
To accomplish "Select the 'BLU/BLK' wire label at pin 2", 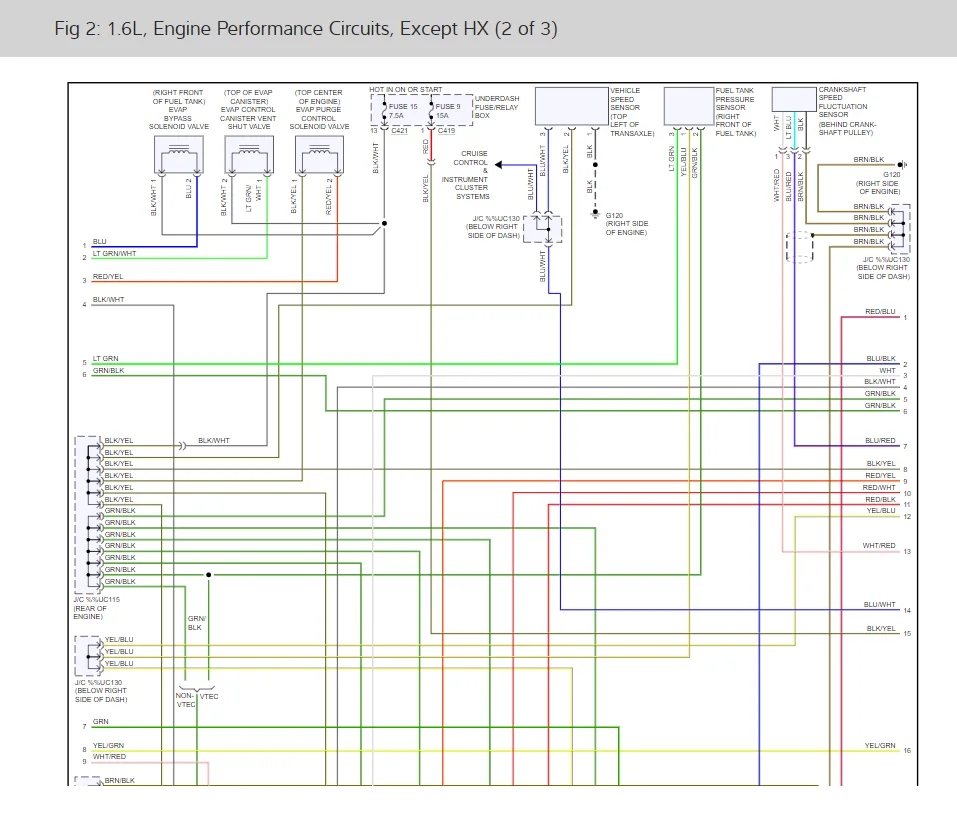I will click(x=881, y=359).
